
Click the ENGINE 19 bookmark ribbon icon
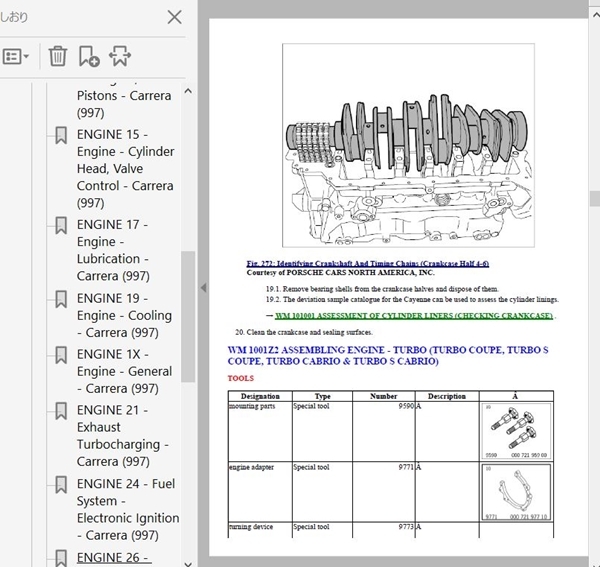pyautogui.click(x=61, y=299)
